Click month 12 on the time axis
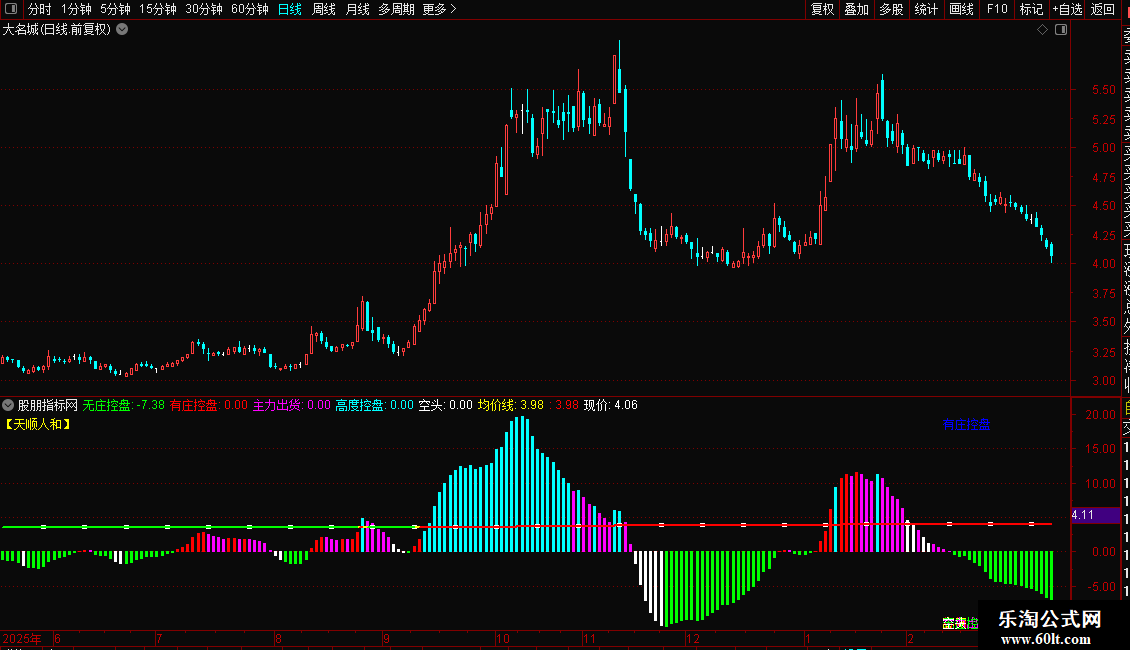This screenshot has width=1130, height=650. [693, 638]
